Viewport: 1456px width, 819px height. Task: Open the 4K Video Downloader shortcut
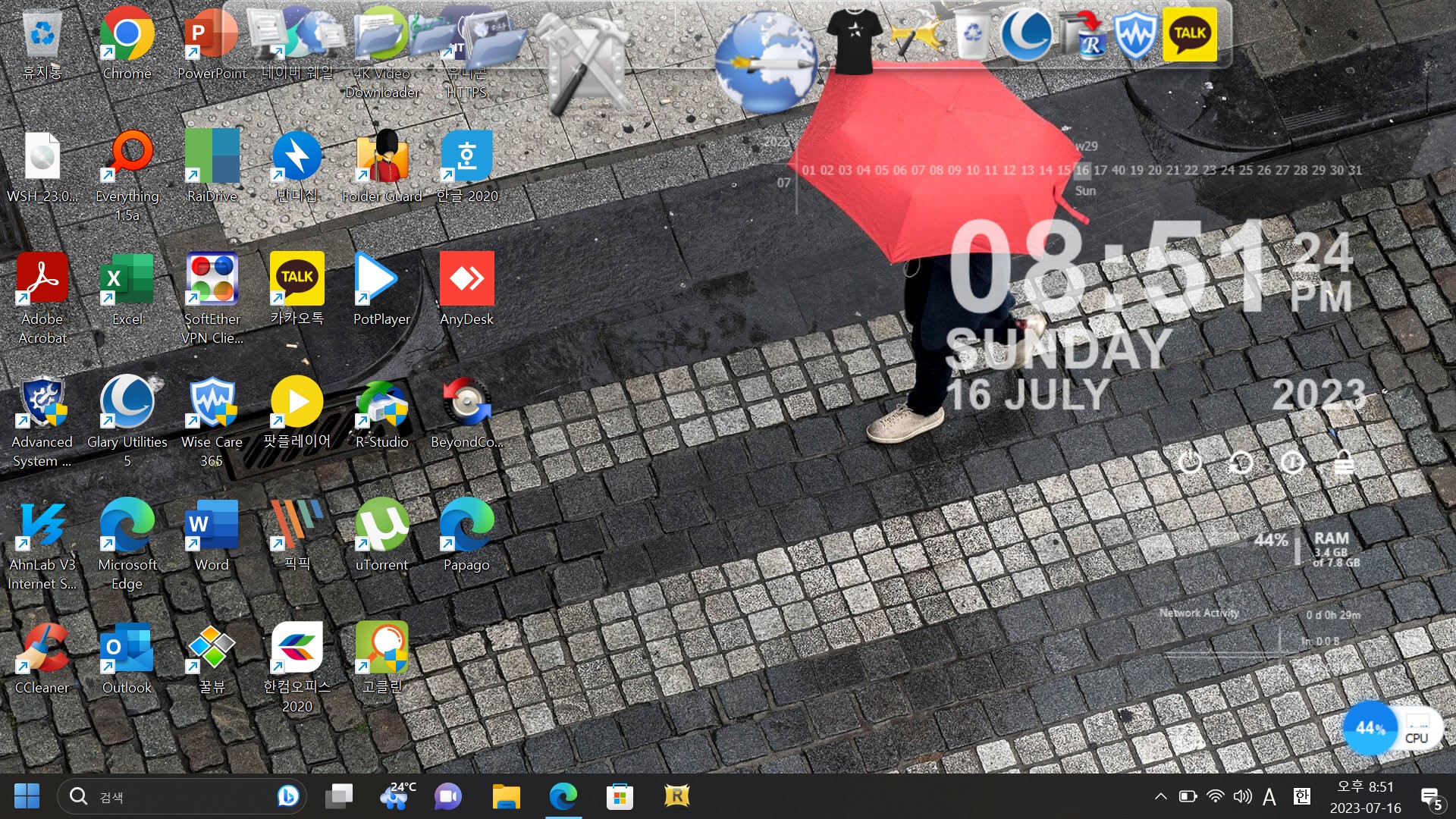(x=382, y=53)
